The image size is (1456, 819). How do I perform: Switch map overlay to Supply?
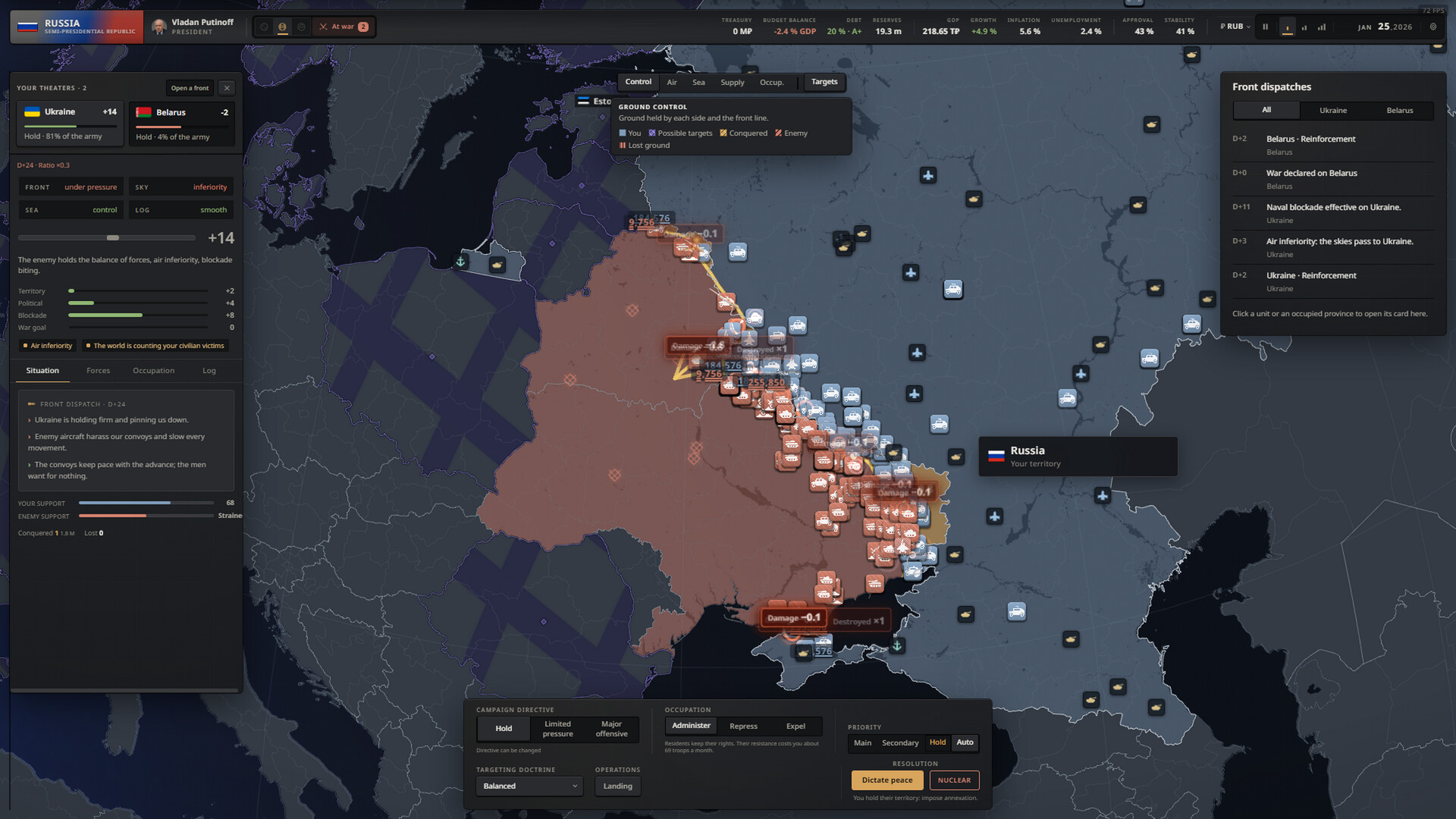click(x=732, y=83)
